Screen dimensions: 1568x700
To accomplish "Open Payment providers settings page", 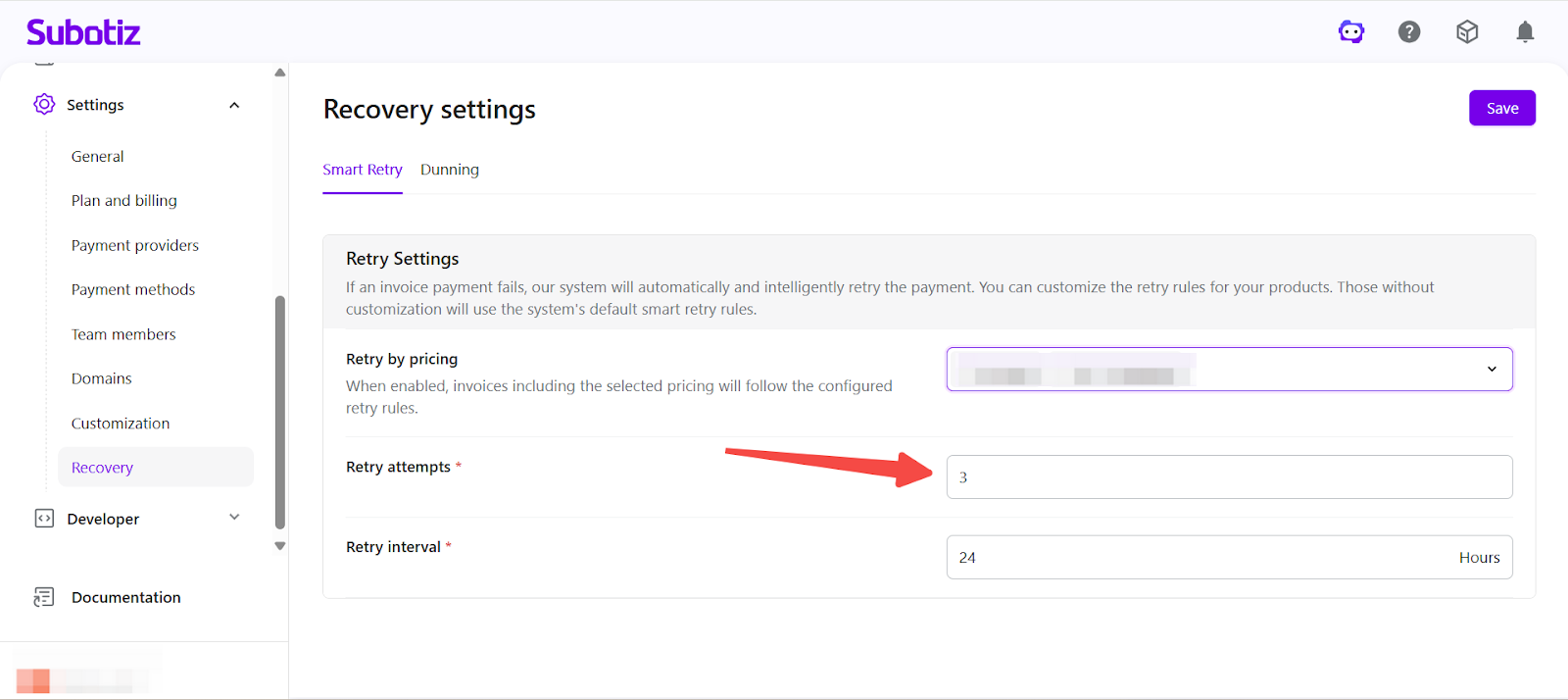I will (x=135, y=245).
